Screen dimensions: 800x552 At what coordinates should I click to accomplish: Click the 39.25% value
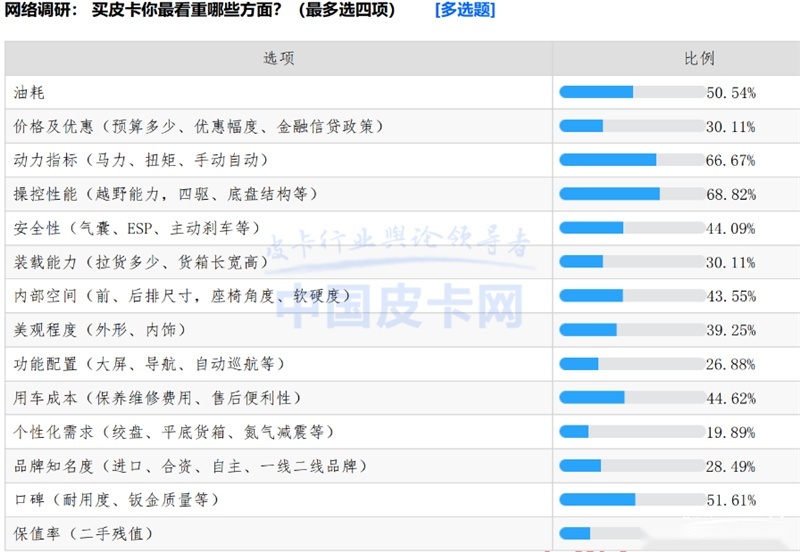731,331
